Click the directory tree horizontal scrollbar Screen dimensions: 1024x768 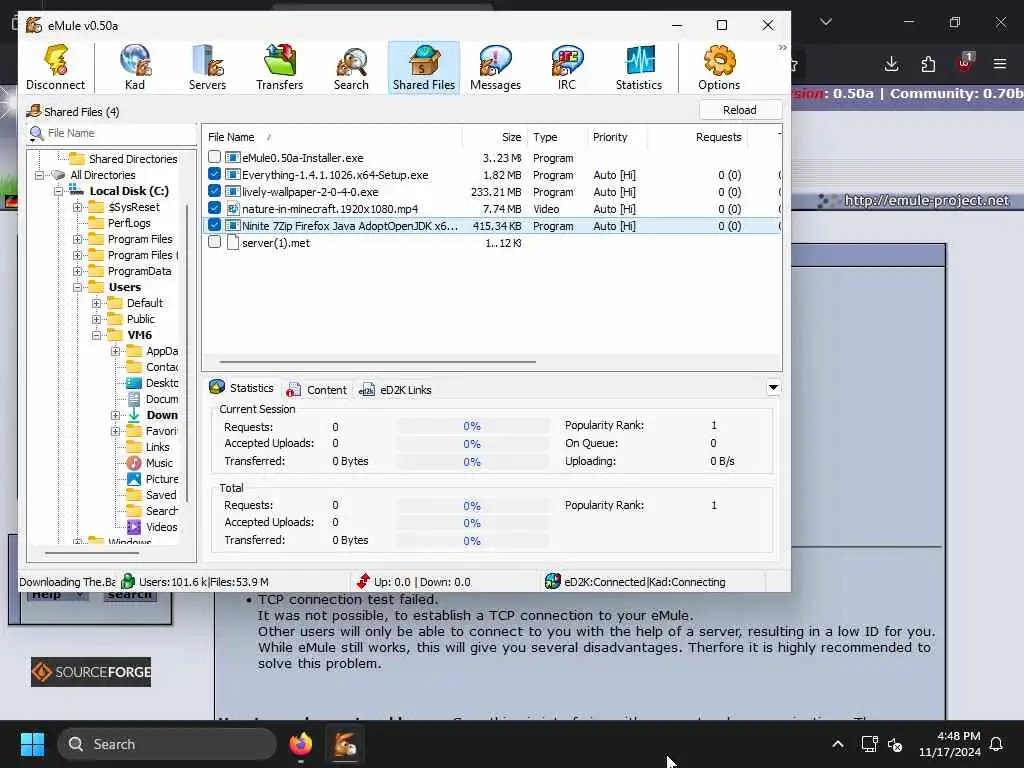tap(91, 553)
